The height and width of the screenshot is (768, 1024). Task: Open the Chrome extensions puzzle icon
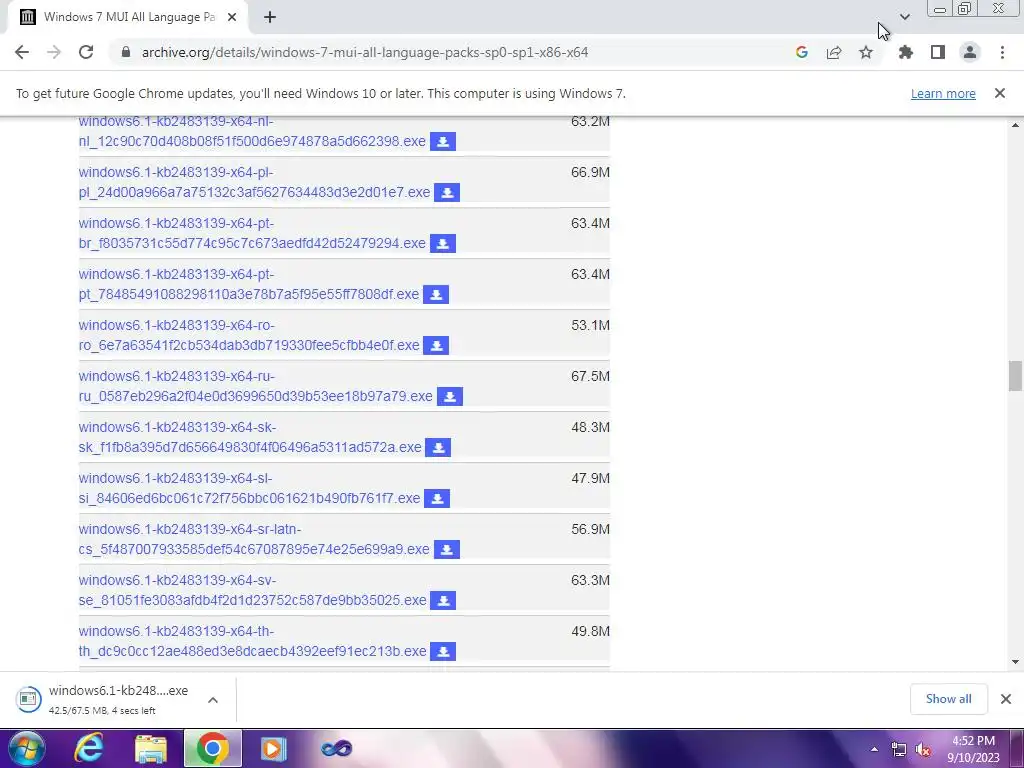click(906, 52)
